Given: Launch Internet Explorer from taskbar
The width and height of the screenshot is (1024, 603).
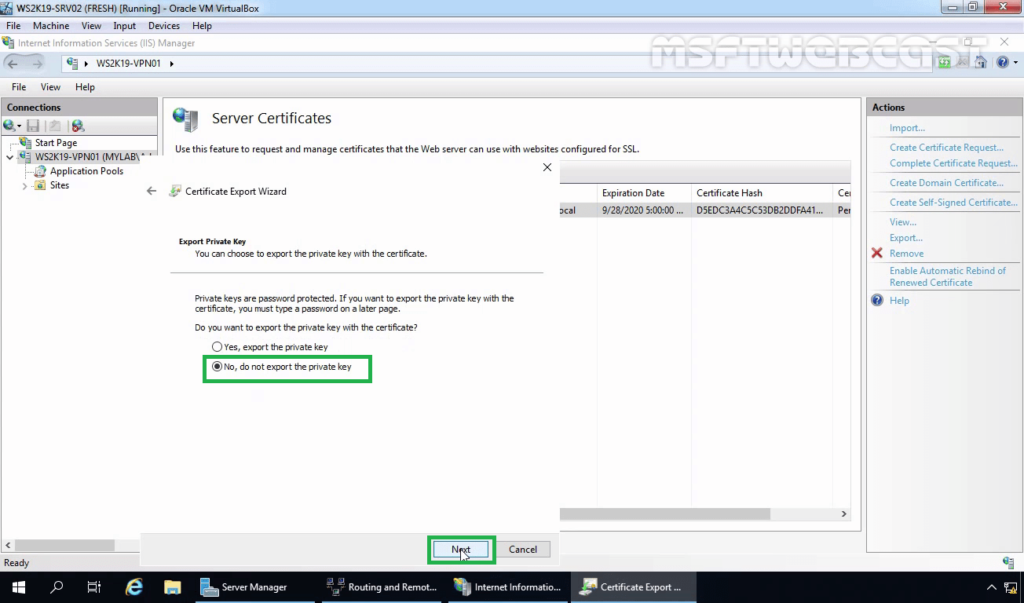Looking at the screenshot, I should tap(134, 587).
